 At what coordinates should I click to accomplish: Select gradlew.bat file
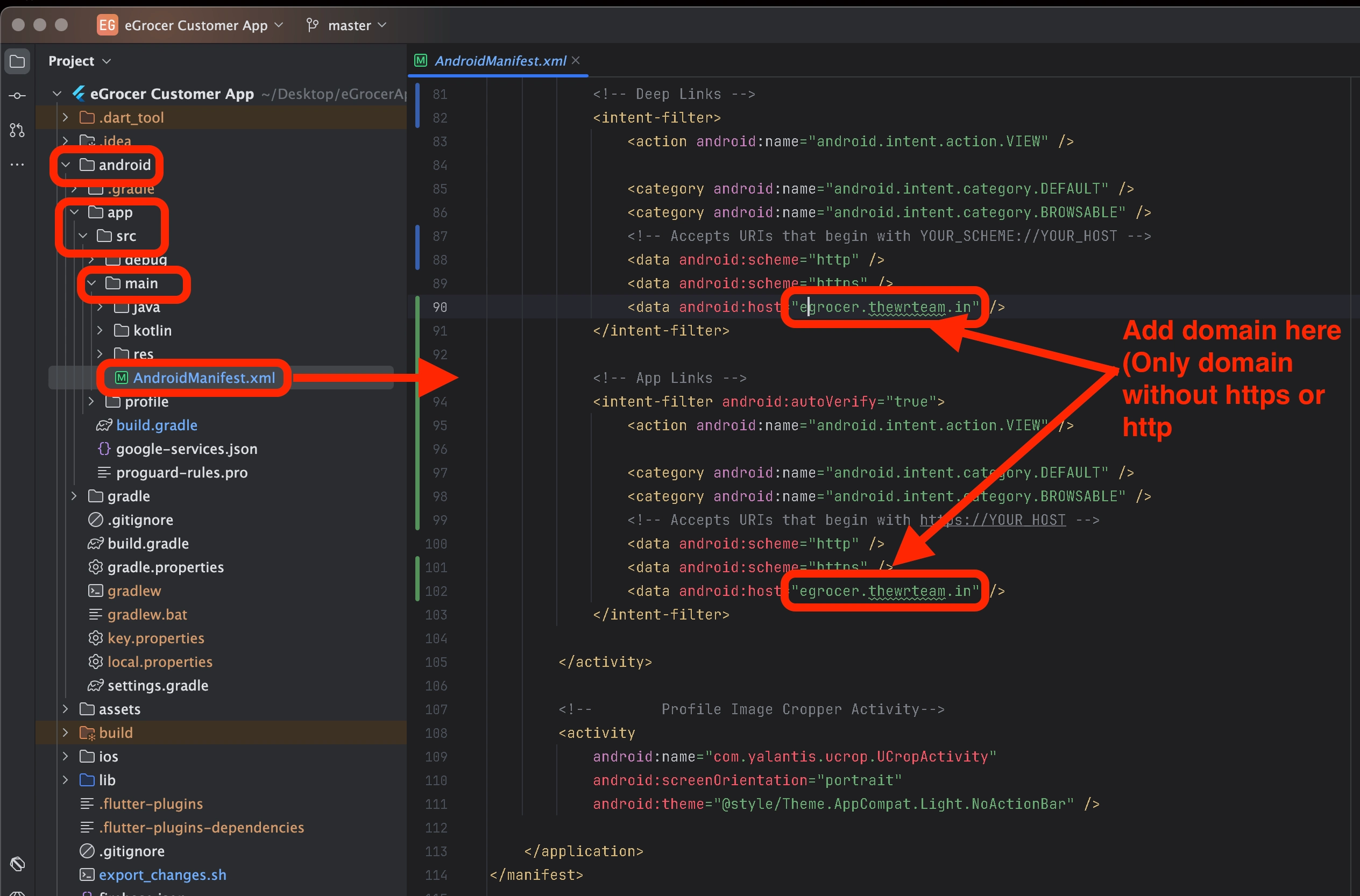(147, 615)
